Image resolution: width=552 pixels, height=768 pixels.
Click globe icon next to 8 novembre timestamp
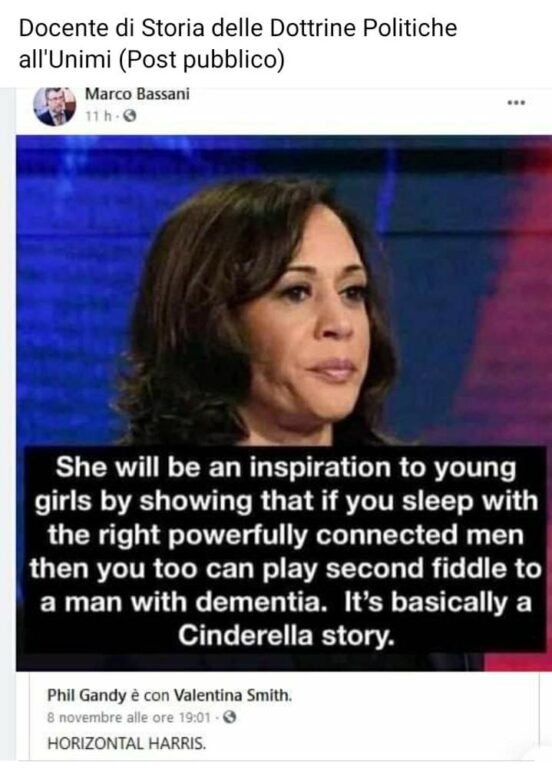coord(230,718)
